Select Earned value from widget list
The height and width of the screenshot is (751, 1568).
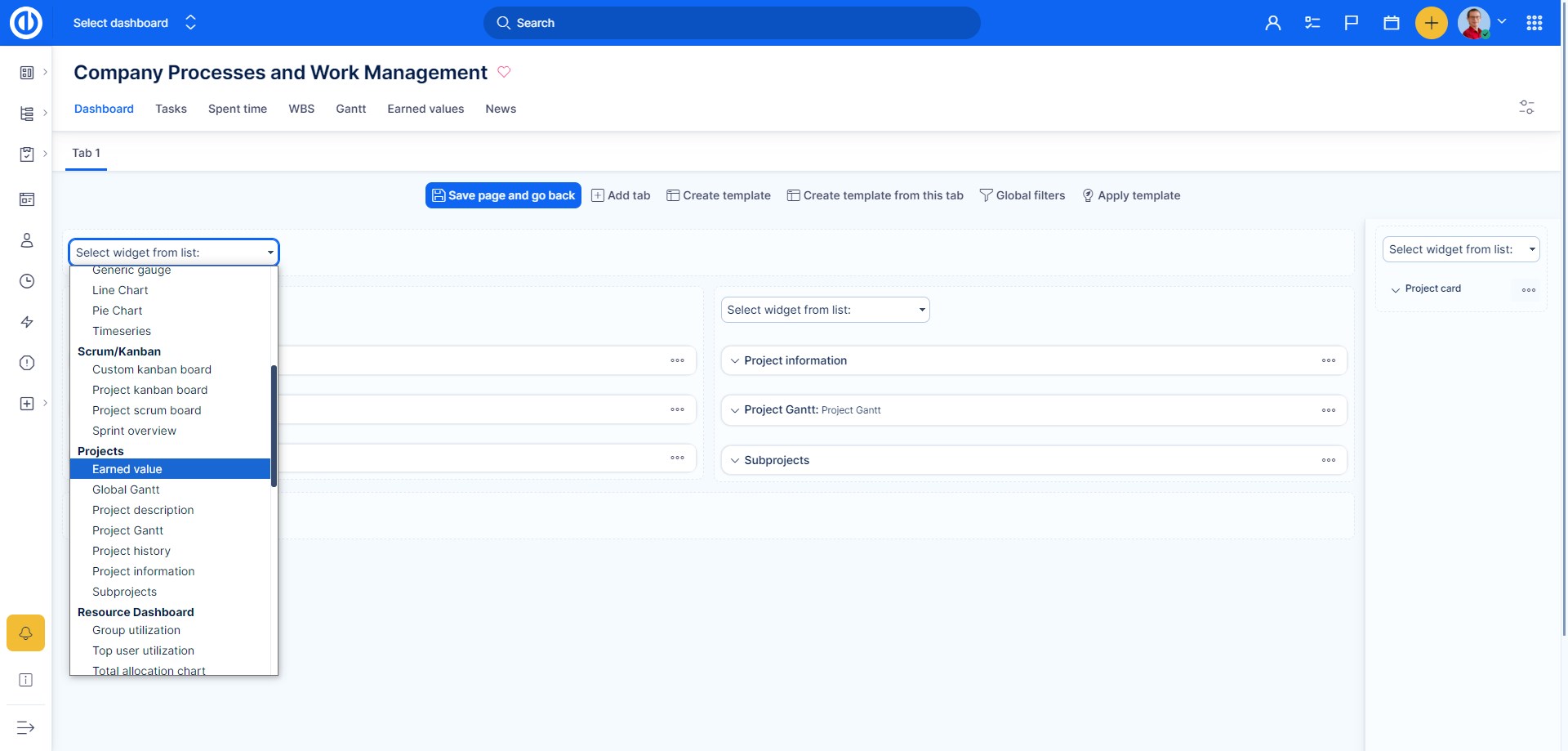[127, 469]
